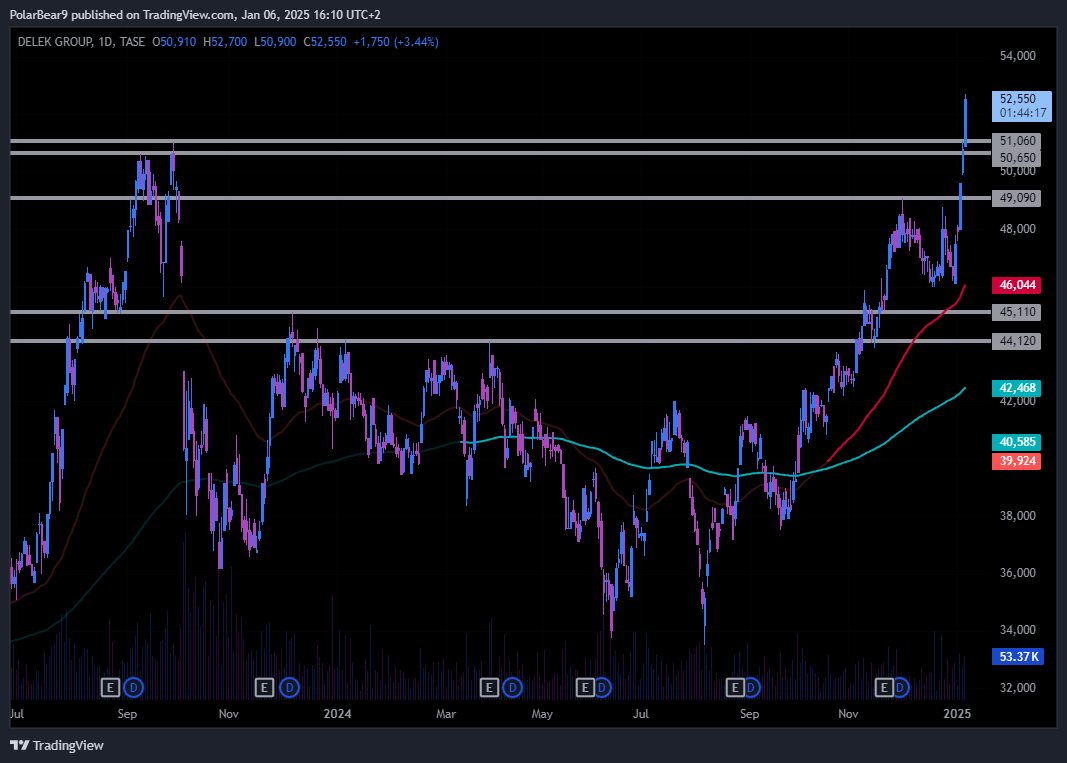1067x763 pixels.
Task: Select the 50,650 horizontal line price label
Action: (1017, 158)
